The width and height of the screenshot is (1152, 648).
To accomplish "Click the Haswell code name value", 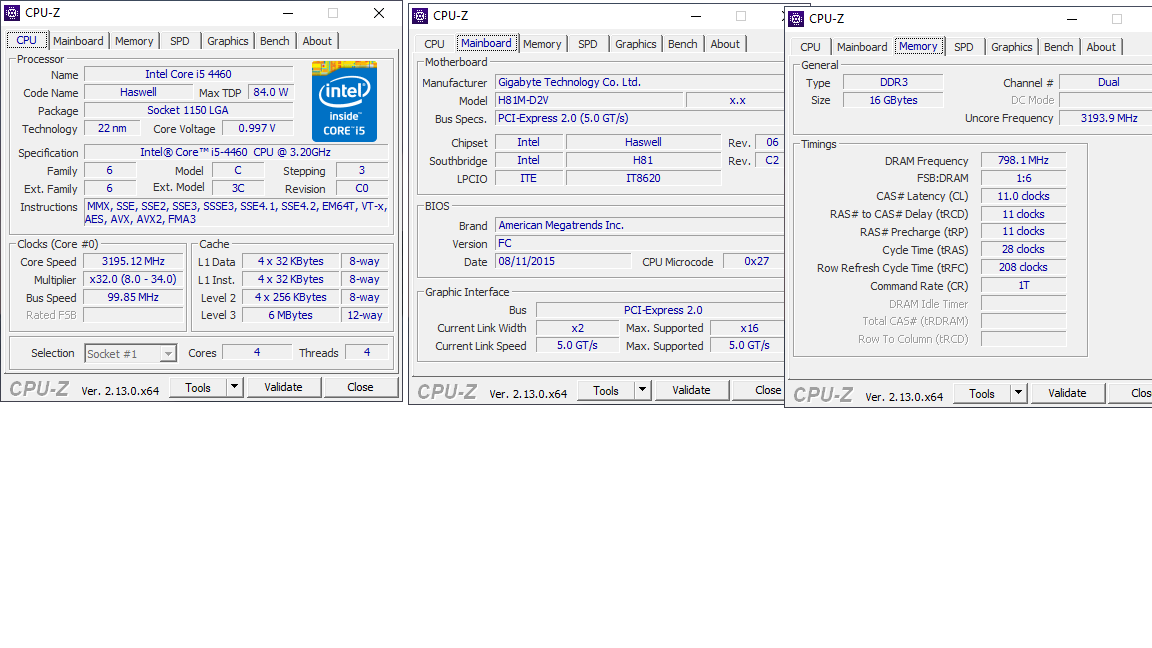I will [138, 93].
